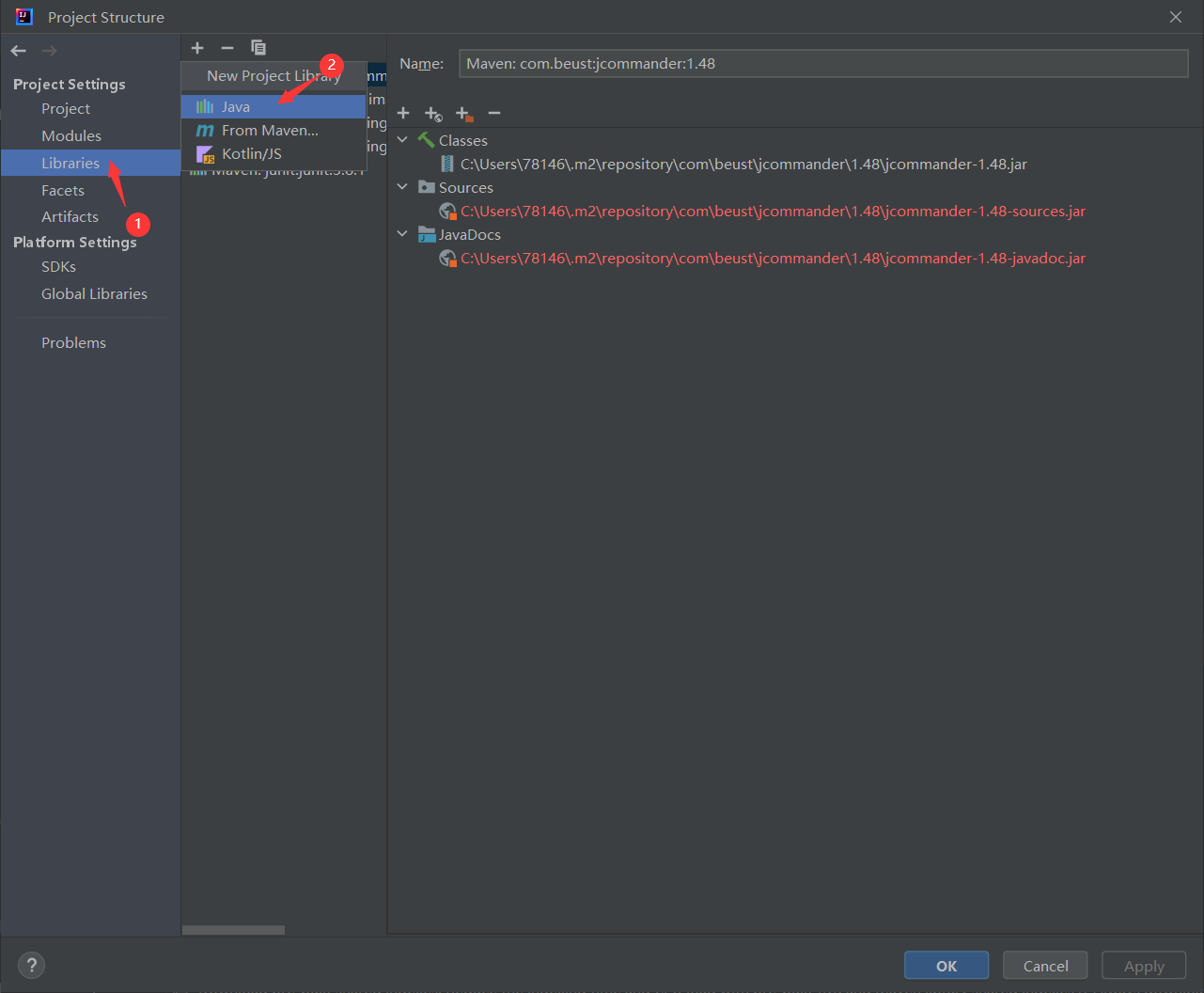Open the Project settings page
Image resolution: width=1204 pixels, height=993 pixels.
click(66, 109)
